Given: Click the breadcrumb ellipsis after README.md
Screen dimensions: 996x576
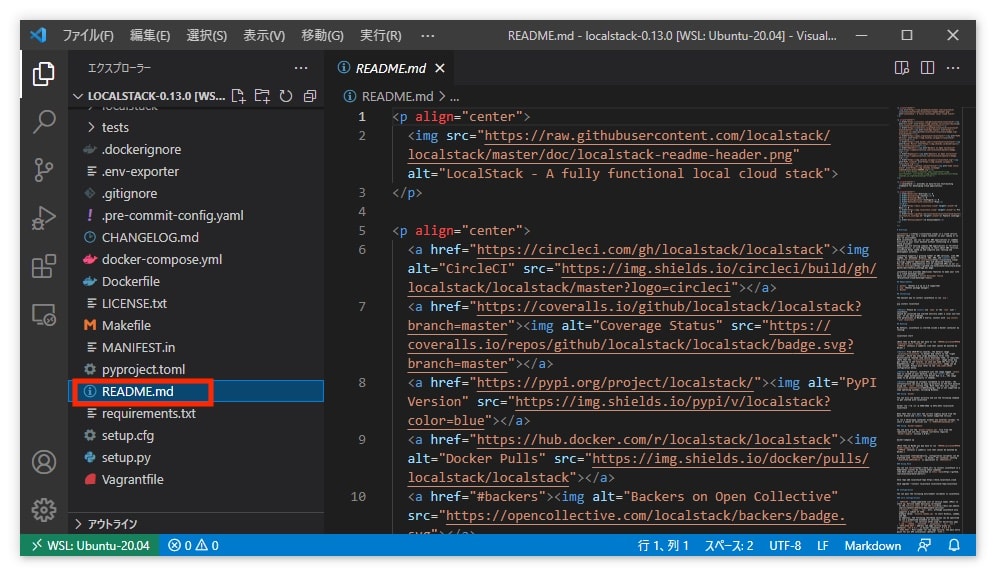Looking at the screenshot, I should (x=454, y=97).
